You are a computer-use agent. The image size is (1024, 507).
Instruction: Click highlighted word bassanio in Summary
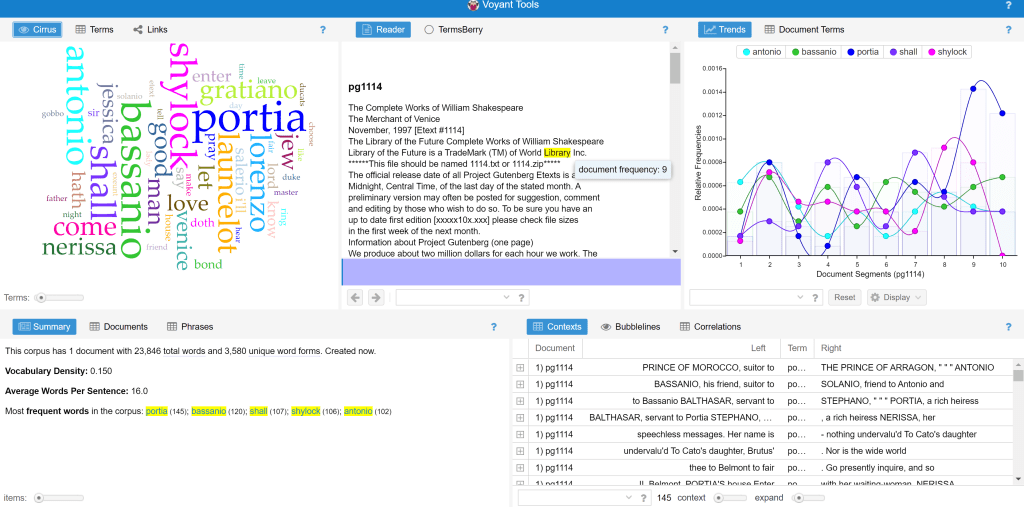tap(209, 411)
